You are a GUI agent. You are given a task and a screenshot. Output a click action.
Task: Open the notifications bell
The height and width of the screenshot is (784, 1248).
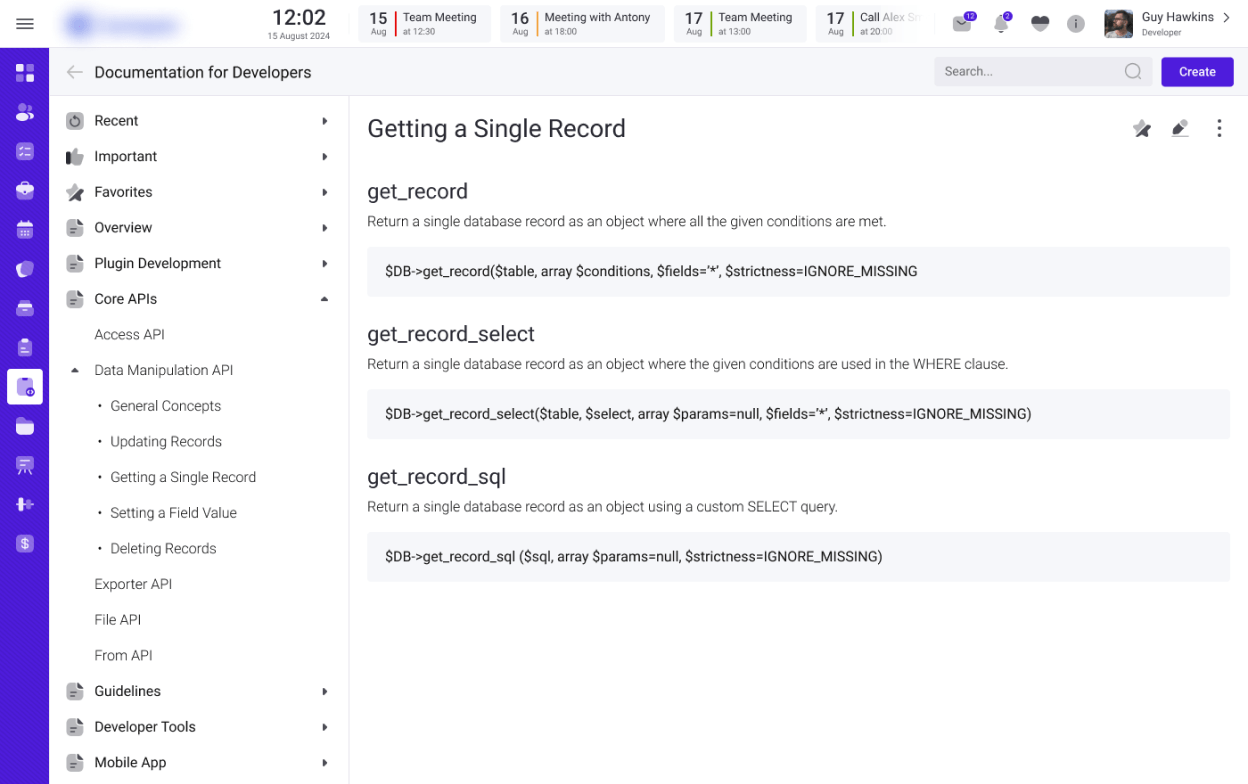[x=1001, y=24]
